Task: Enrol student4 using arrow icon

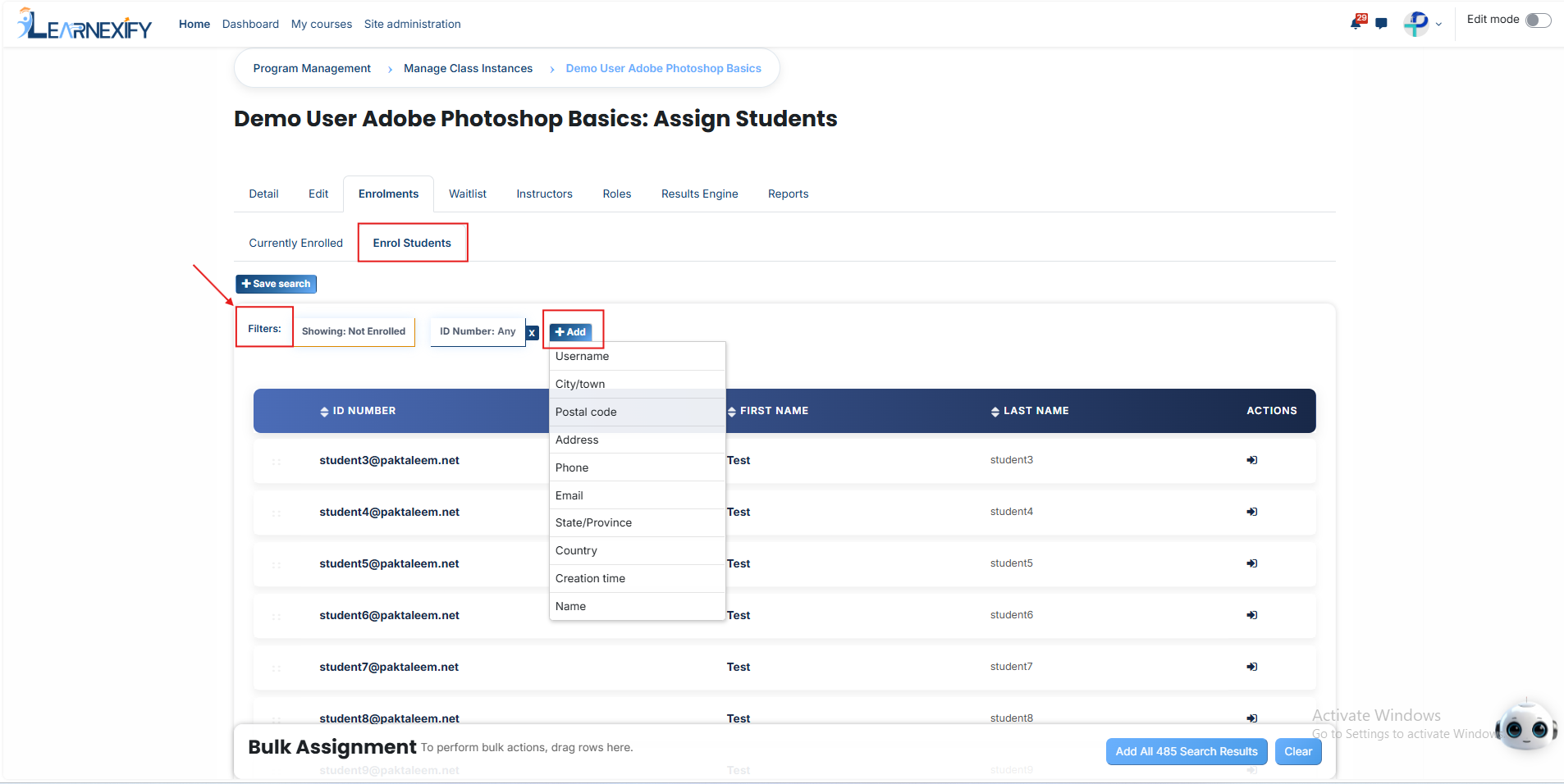Action: tap(1252, 512)
